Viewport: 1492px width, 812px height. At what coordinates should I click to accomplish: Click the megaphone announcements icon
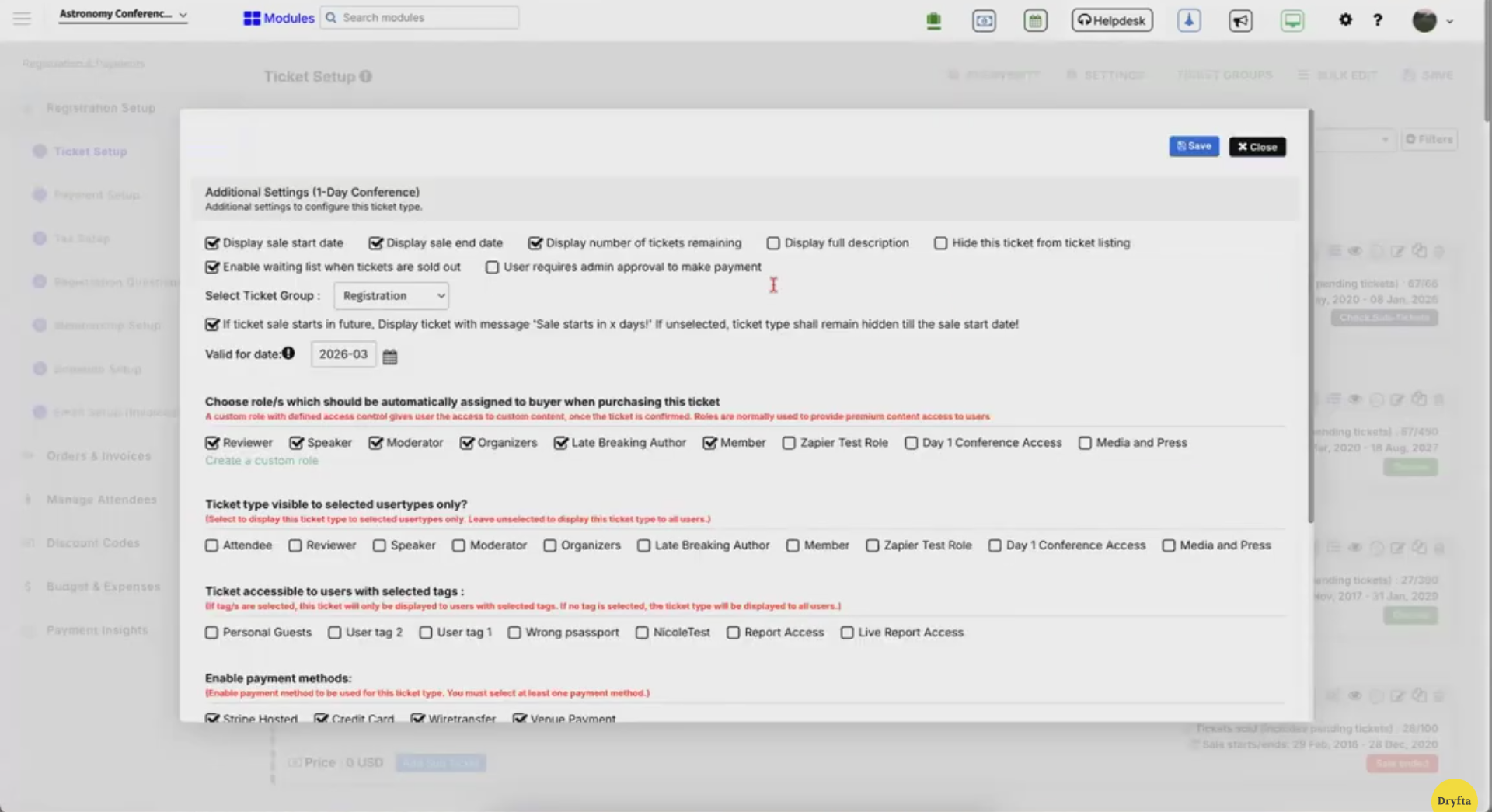click(x=1240, y=21)
